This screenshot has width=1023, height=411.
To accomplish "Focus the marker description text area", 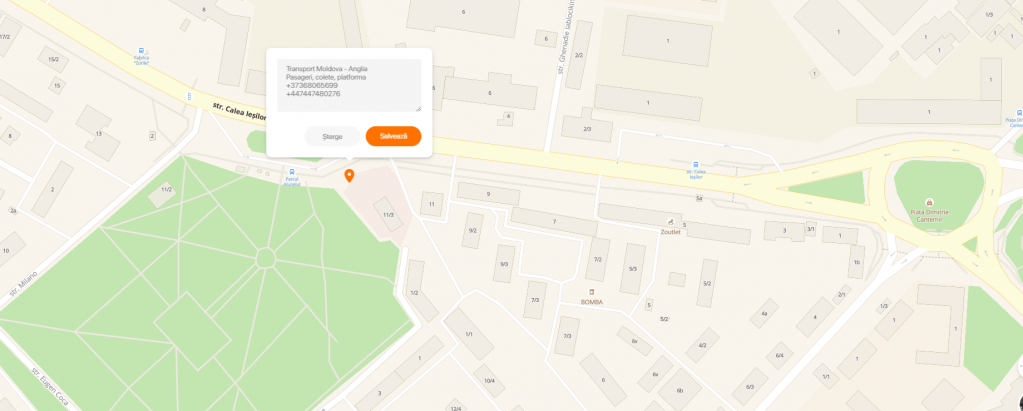I will pos(349,85).
